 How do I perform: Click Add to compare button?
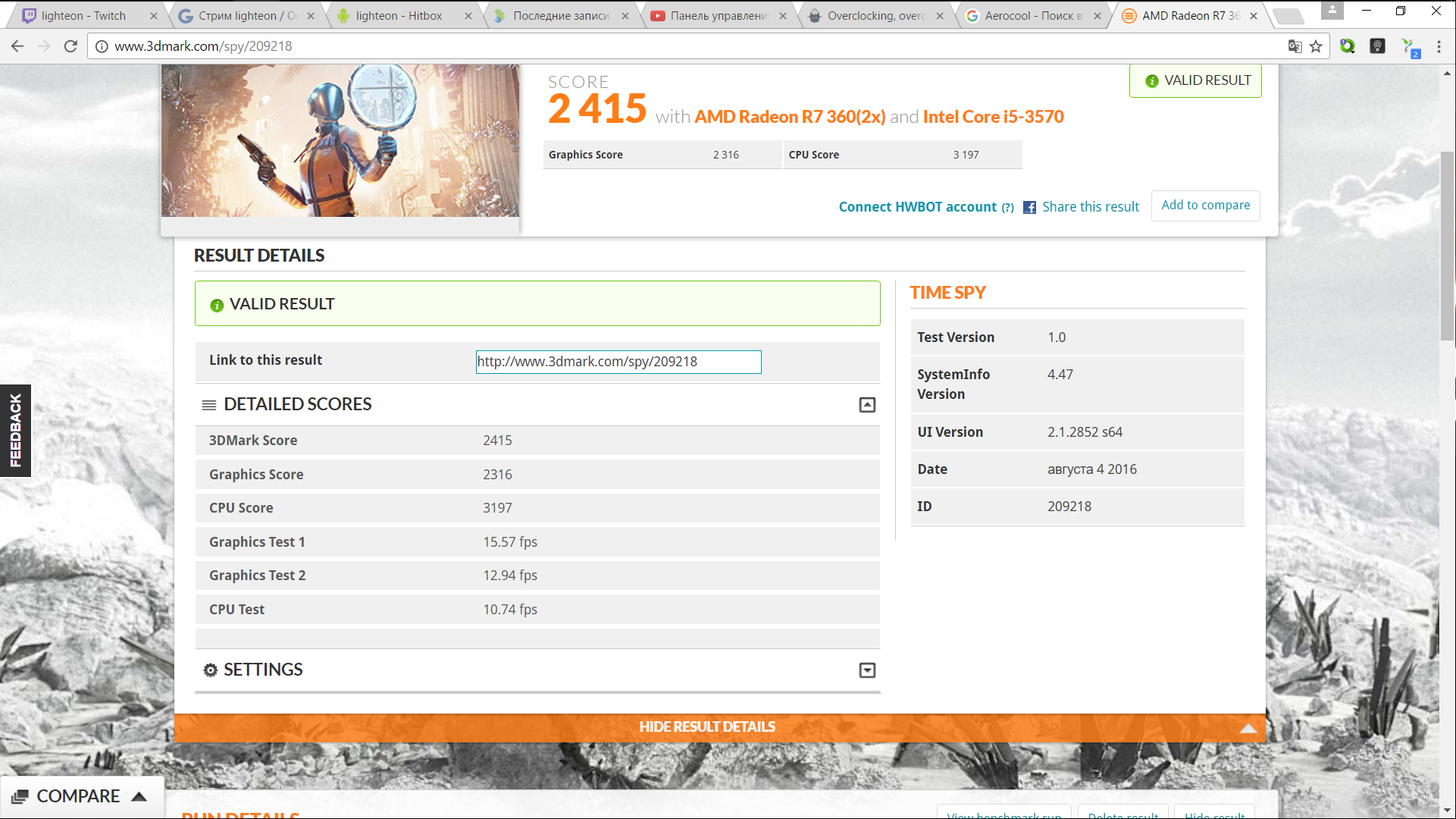1205,206
